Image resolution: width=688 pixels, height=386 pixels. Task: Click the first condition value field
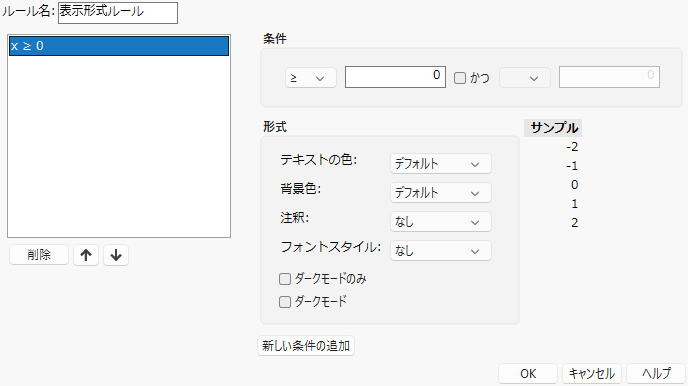[395, 77]
